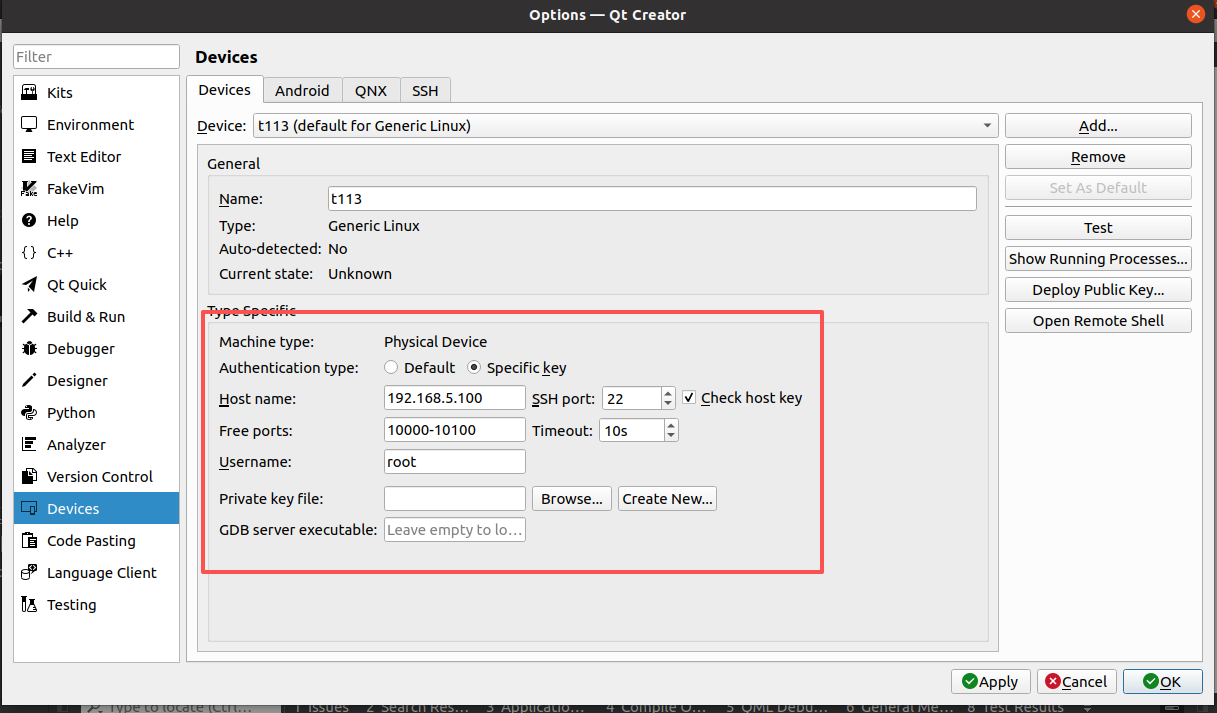Open the Python settings icon
This screenshot has height=713, width=1217.
[29, 412]
